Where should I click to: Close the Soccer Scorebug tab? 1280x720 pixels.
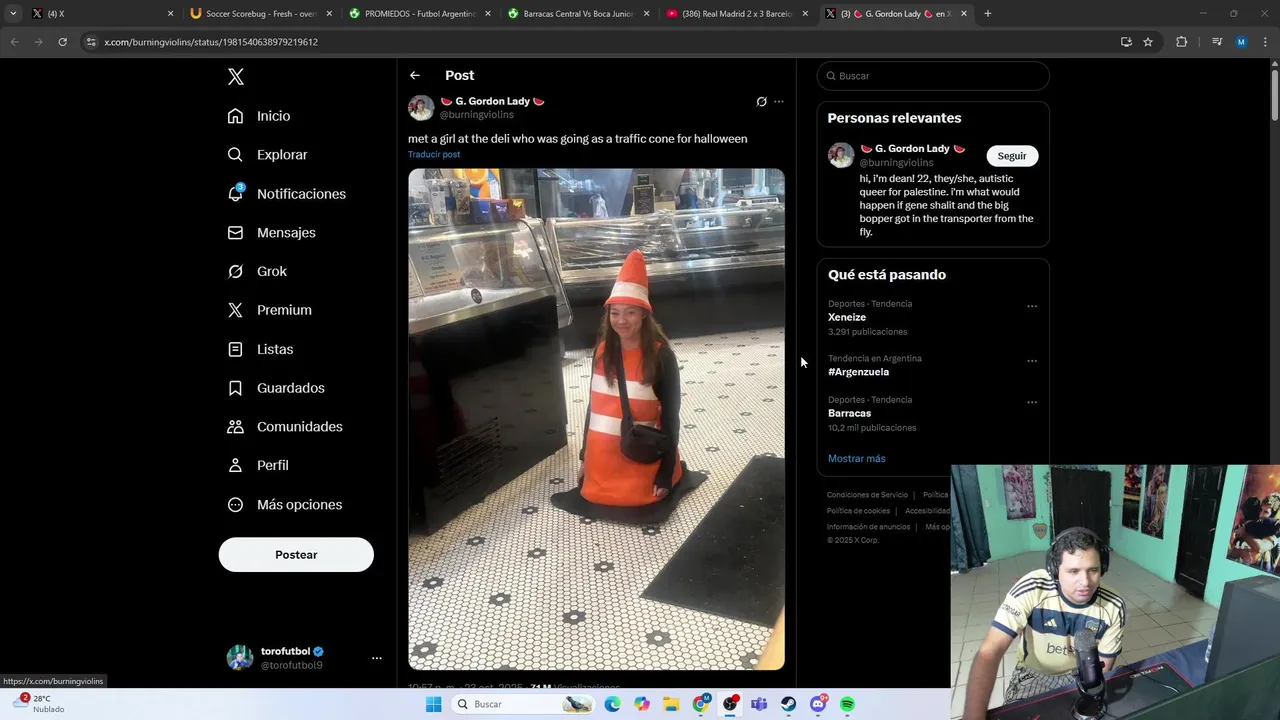point(329,14)
